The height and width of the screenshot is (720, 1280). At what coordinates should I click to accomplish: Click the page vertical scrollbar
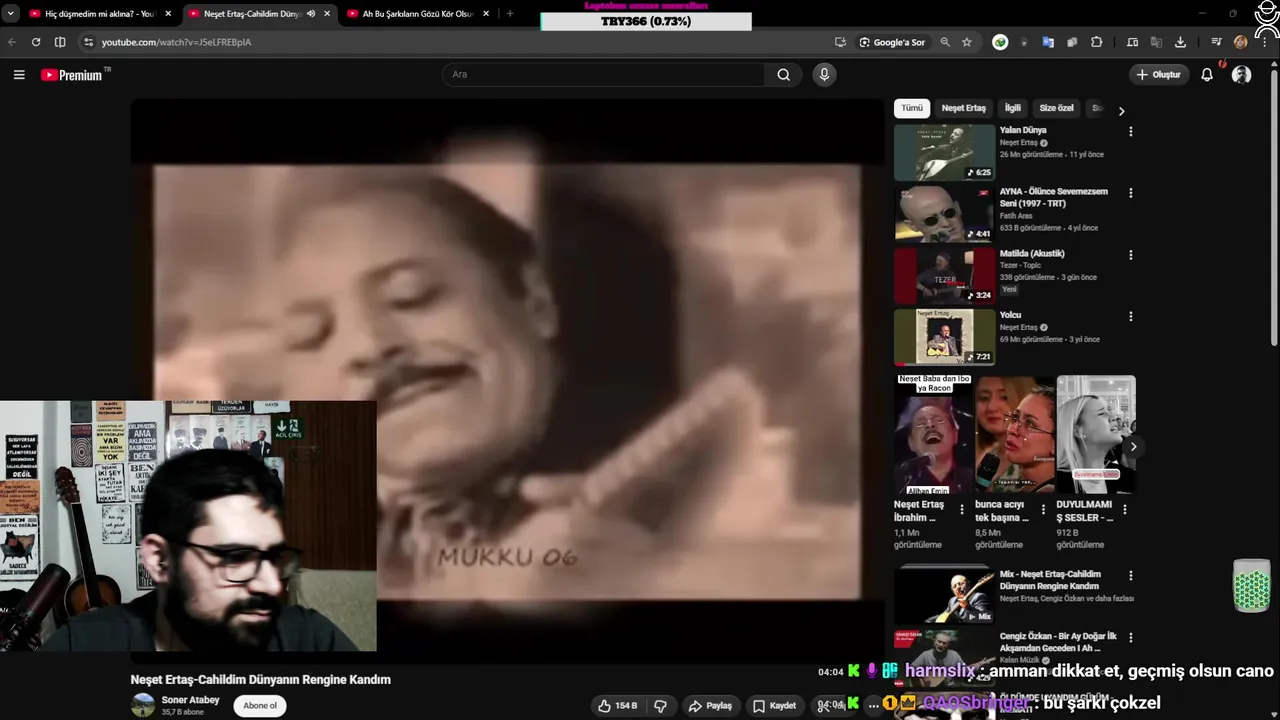click(1274, 210)
